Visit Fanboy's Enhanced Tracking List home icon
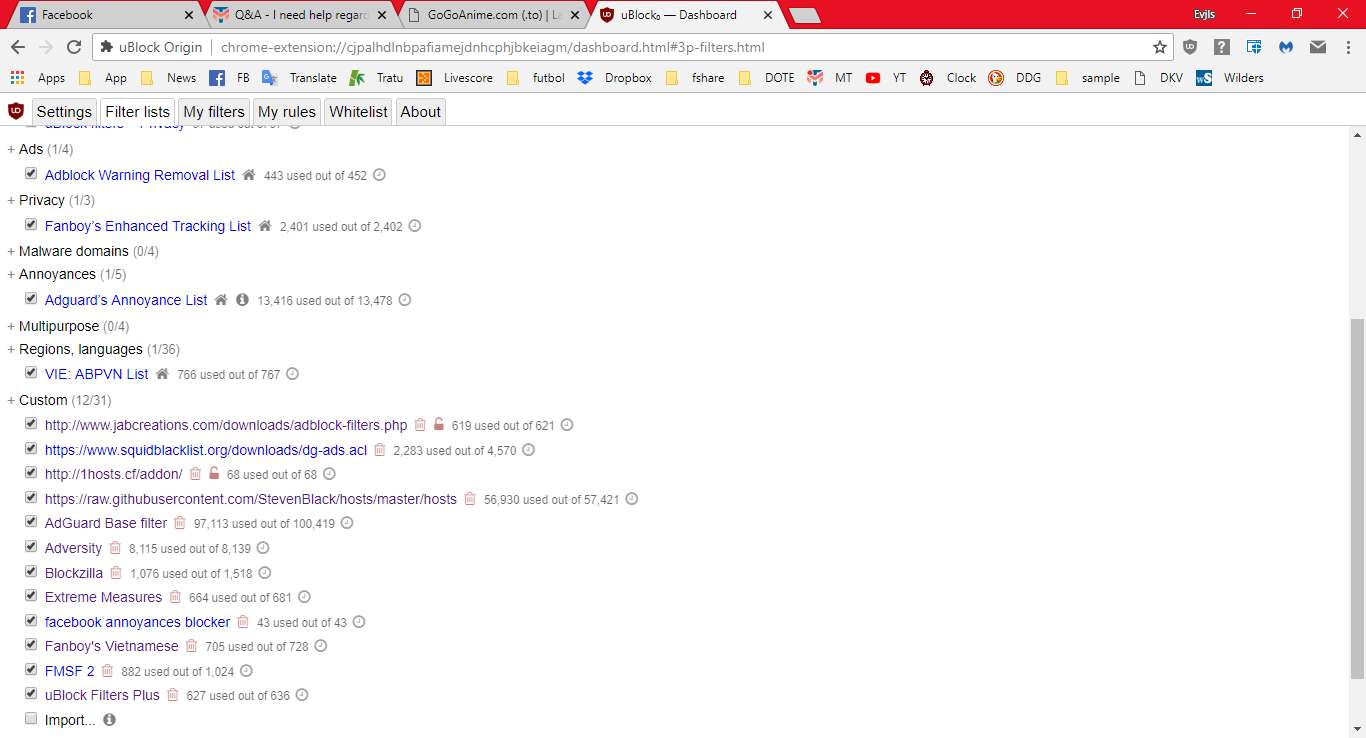 coord(265,226)
